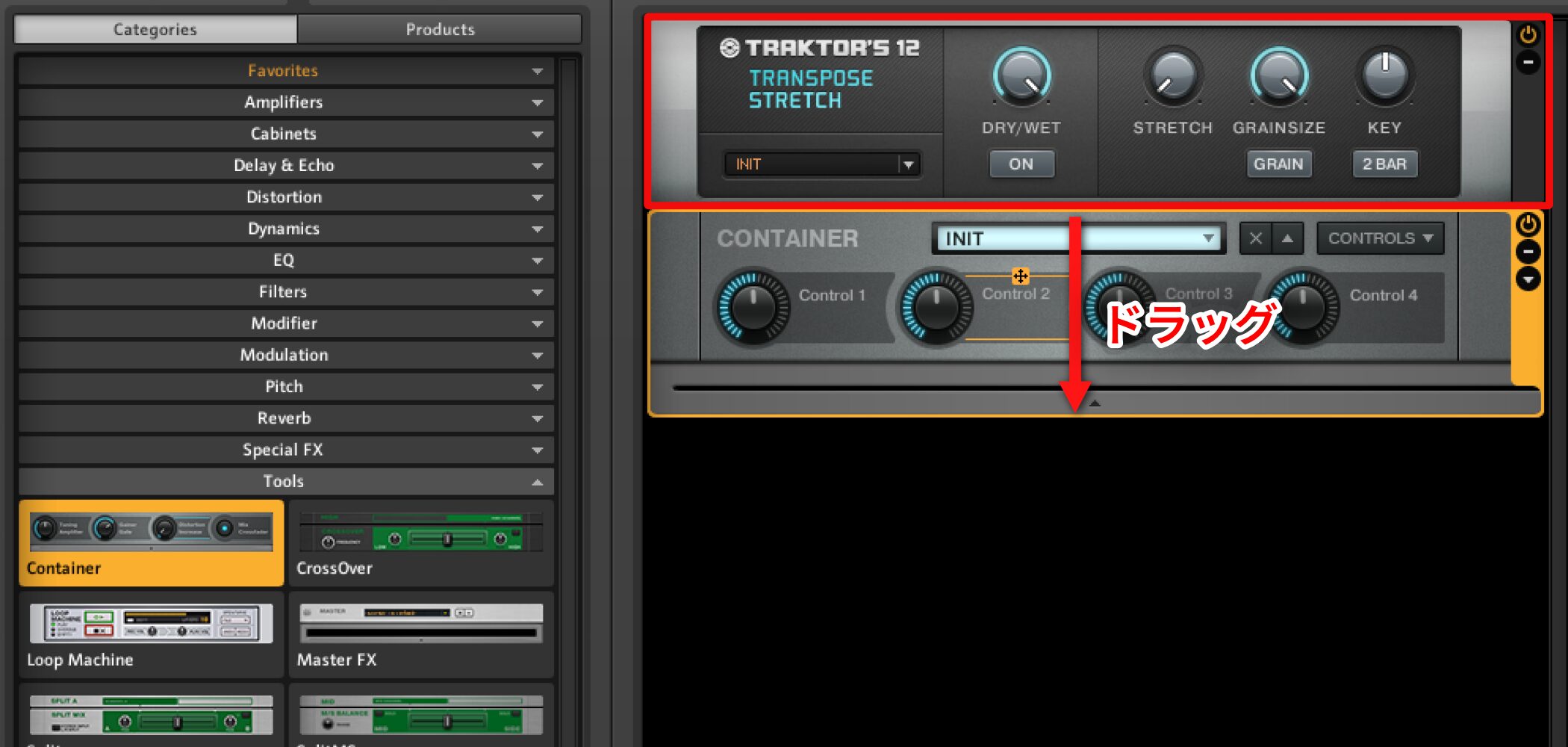Click the Dry/Wet knob
Screen dimensions: 1568x747
tap(1021, 76)
